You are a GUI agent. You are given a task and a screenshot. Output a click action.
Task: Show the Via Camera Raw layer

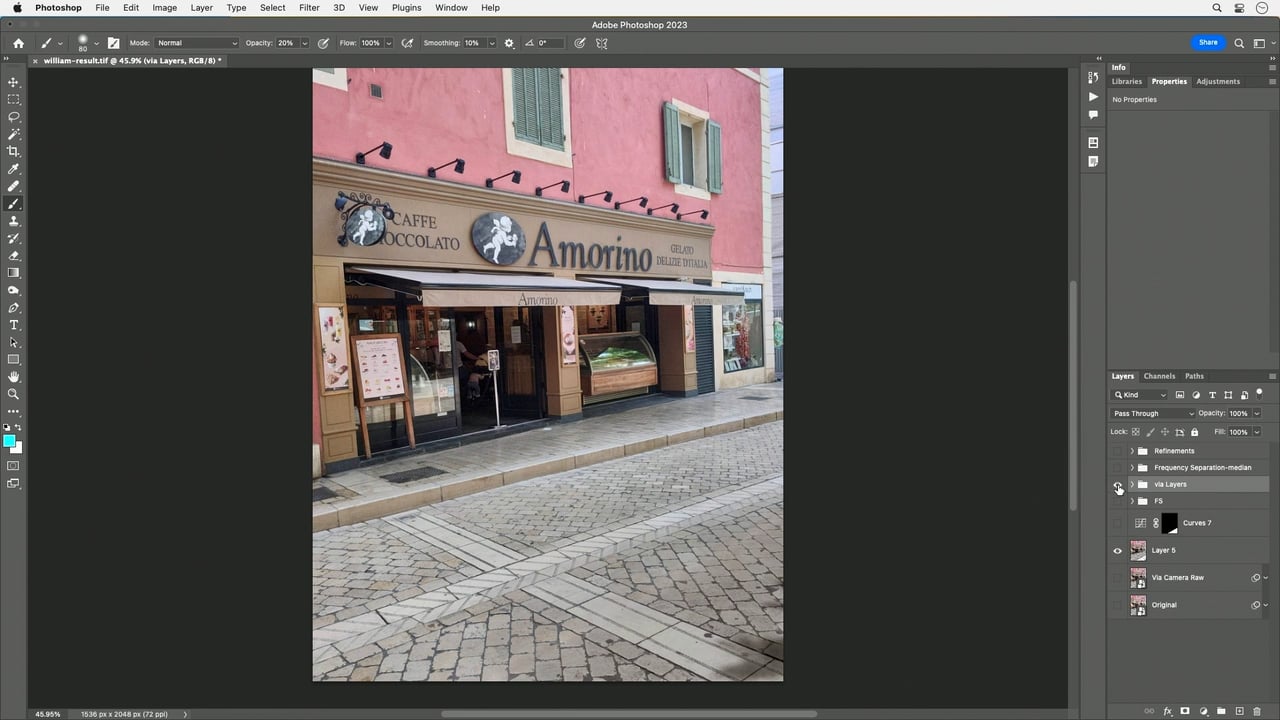[1118, 577]
